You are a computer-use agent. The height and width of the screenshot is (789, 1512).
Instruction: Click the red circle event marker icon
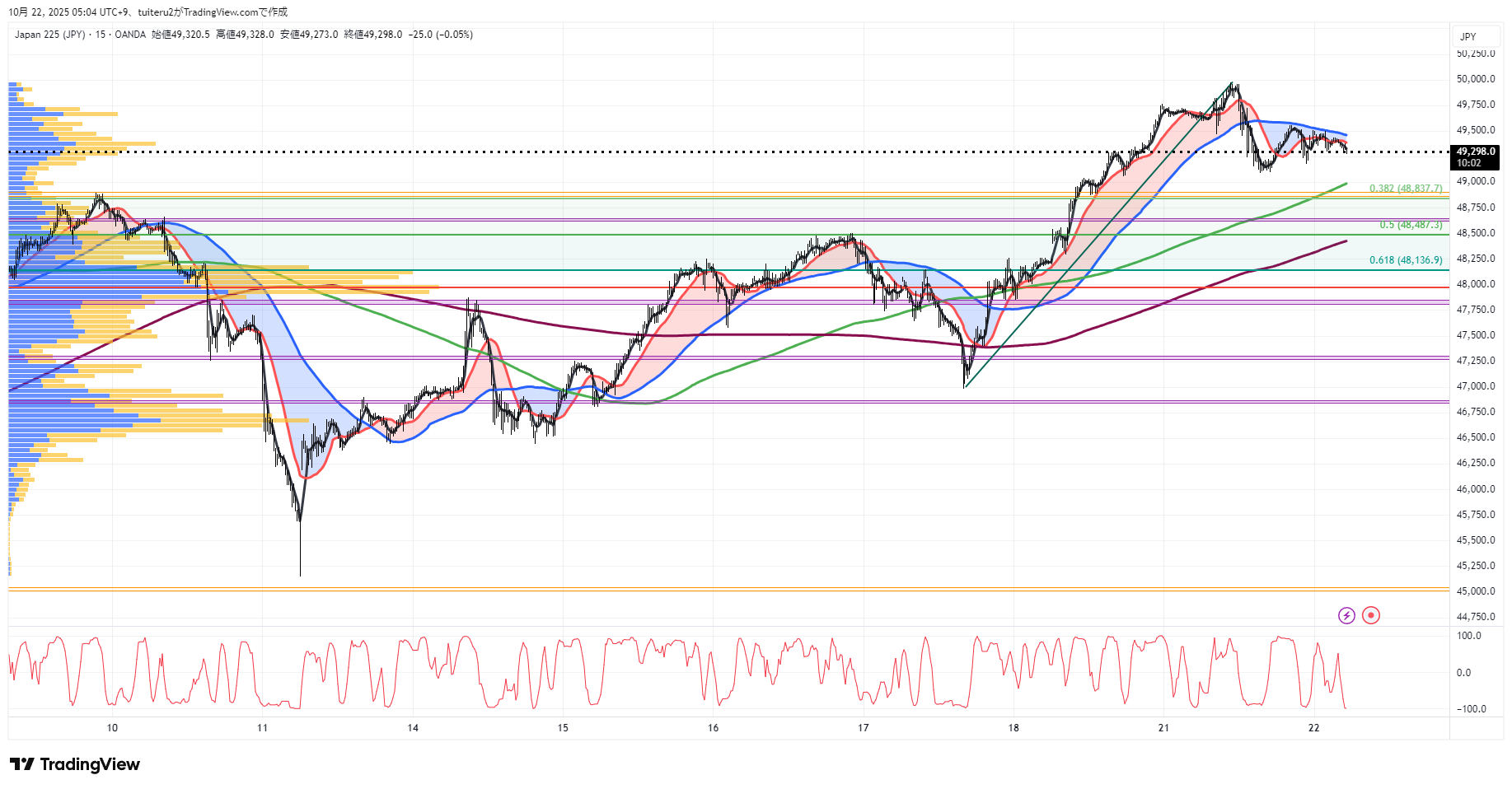(x=1371, y=615)
